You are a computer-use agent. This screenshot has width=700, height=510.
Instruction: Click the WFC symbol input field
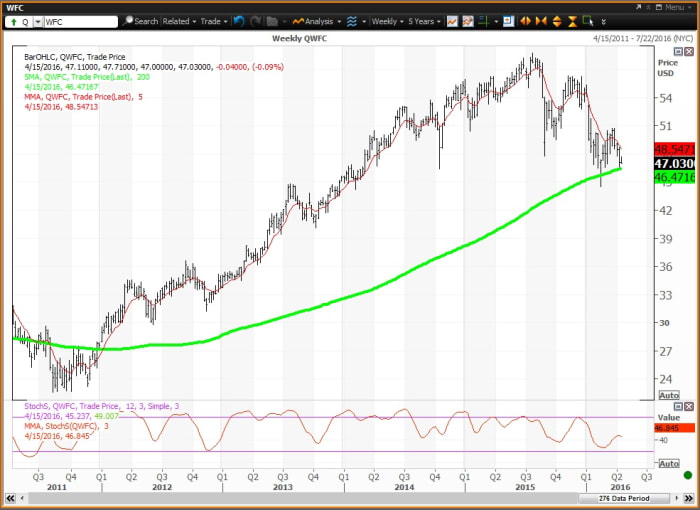tap(80, 20)
